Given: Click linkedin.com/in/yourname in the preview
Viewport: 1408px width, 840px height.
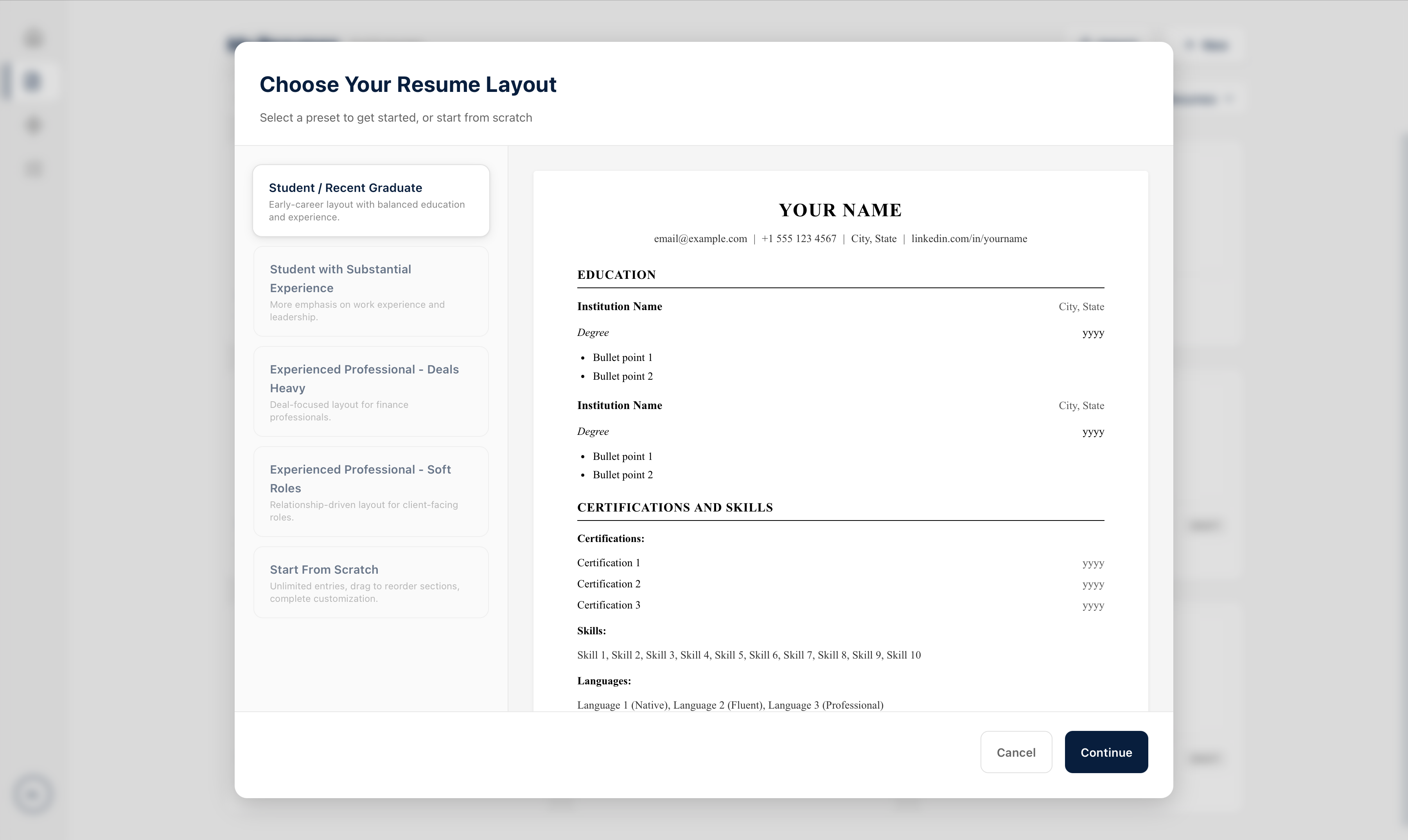Looking at the screenshot, I should (x=969, y=239).
